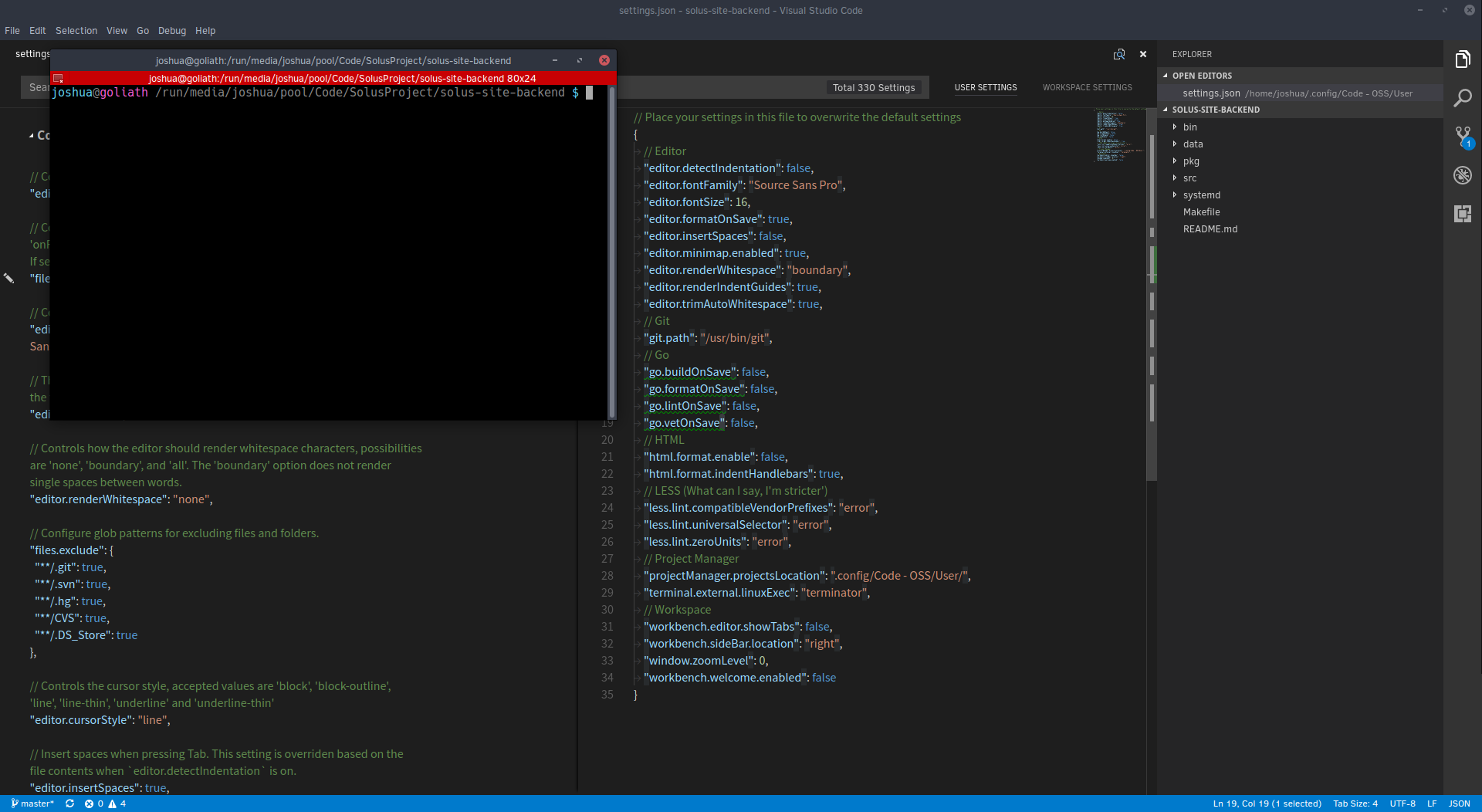
Task: Click "git.path" setting line
Action: (708, 338)
